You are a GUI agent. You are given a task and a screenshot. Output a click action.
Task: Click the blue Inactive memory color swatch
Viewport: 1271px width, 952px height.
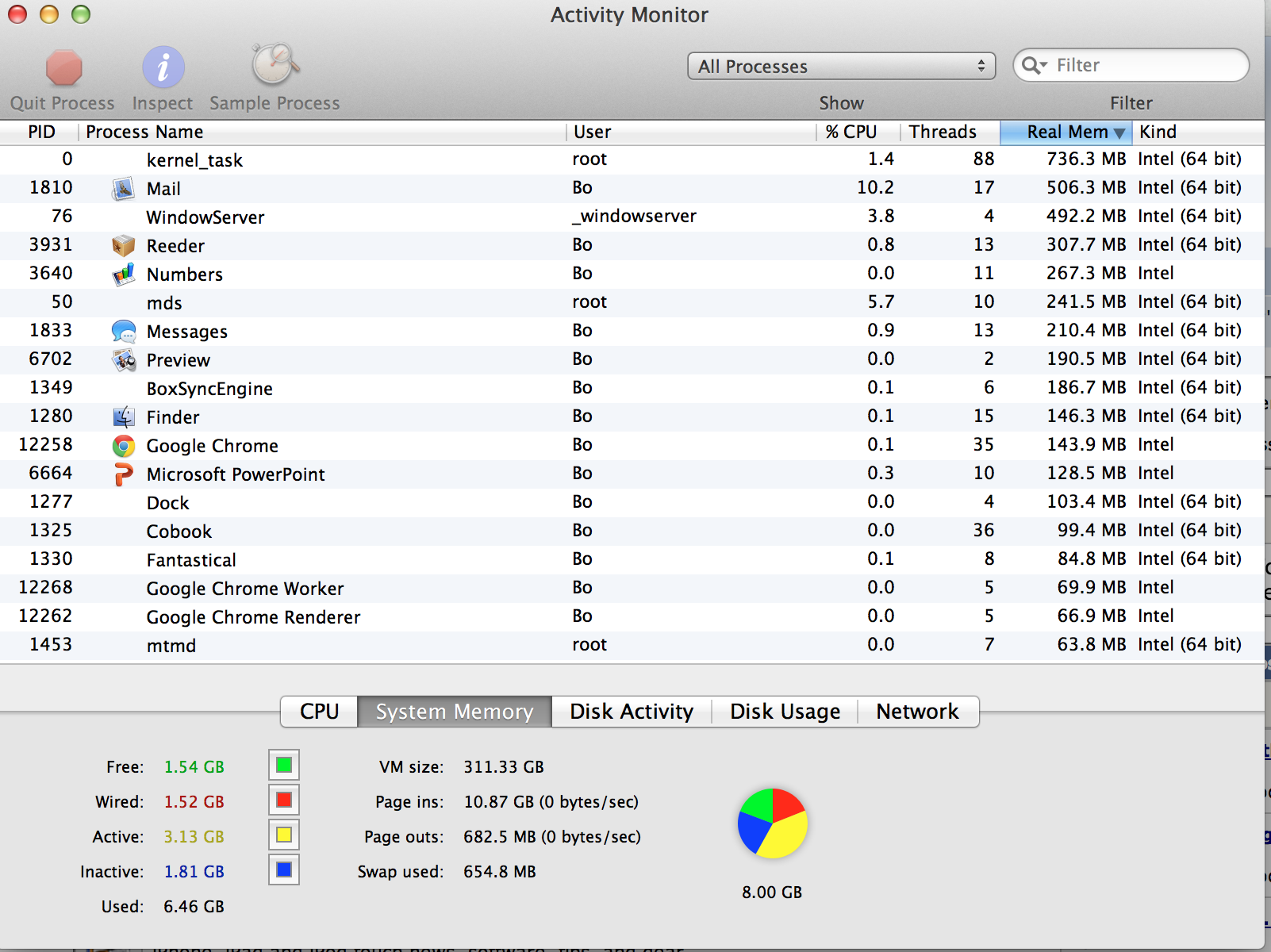284,870
